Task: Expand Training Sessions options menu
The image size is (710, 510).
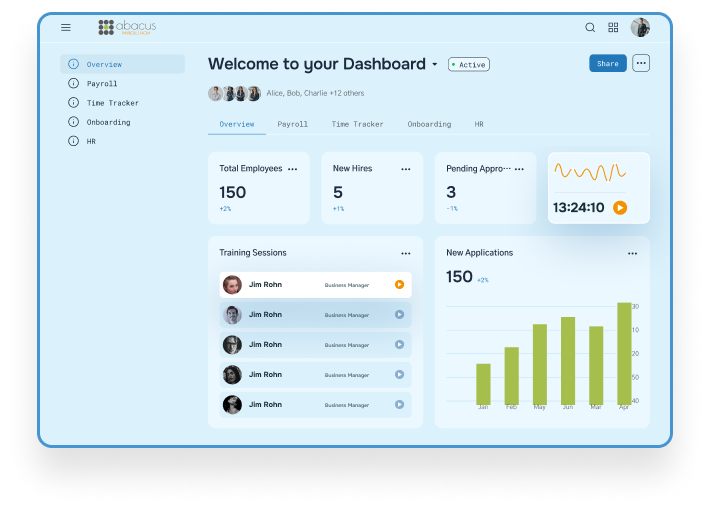Action: pyautogui.click(x=406, y=254)
